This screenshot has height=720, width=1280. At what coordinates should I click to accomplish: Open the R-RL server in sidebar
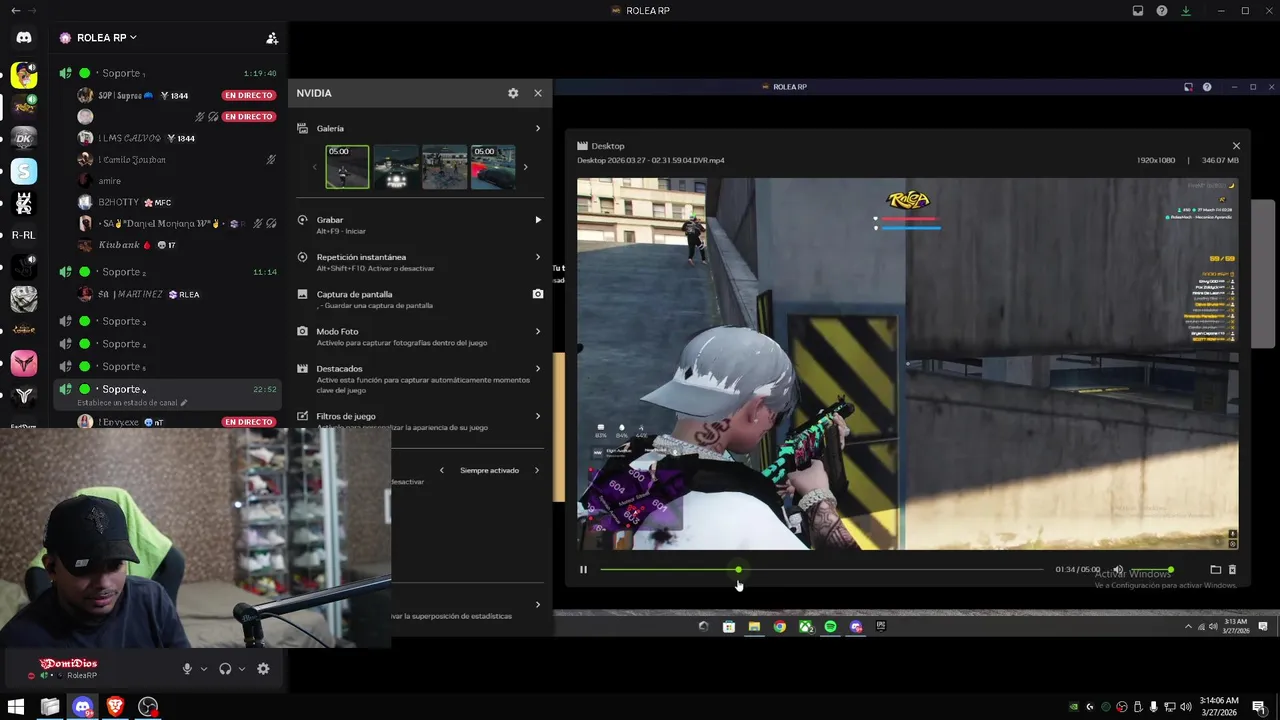24,235
